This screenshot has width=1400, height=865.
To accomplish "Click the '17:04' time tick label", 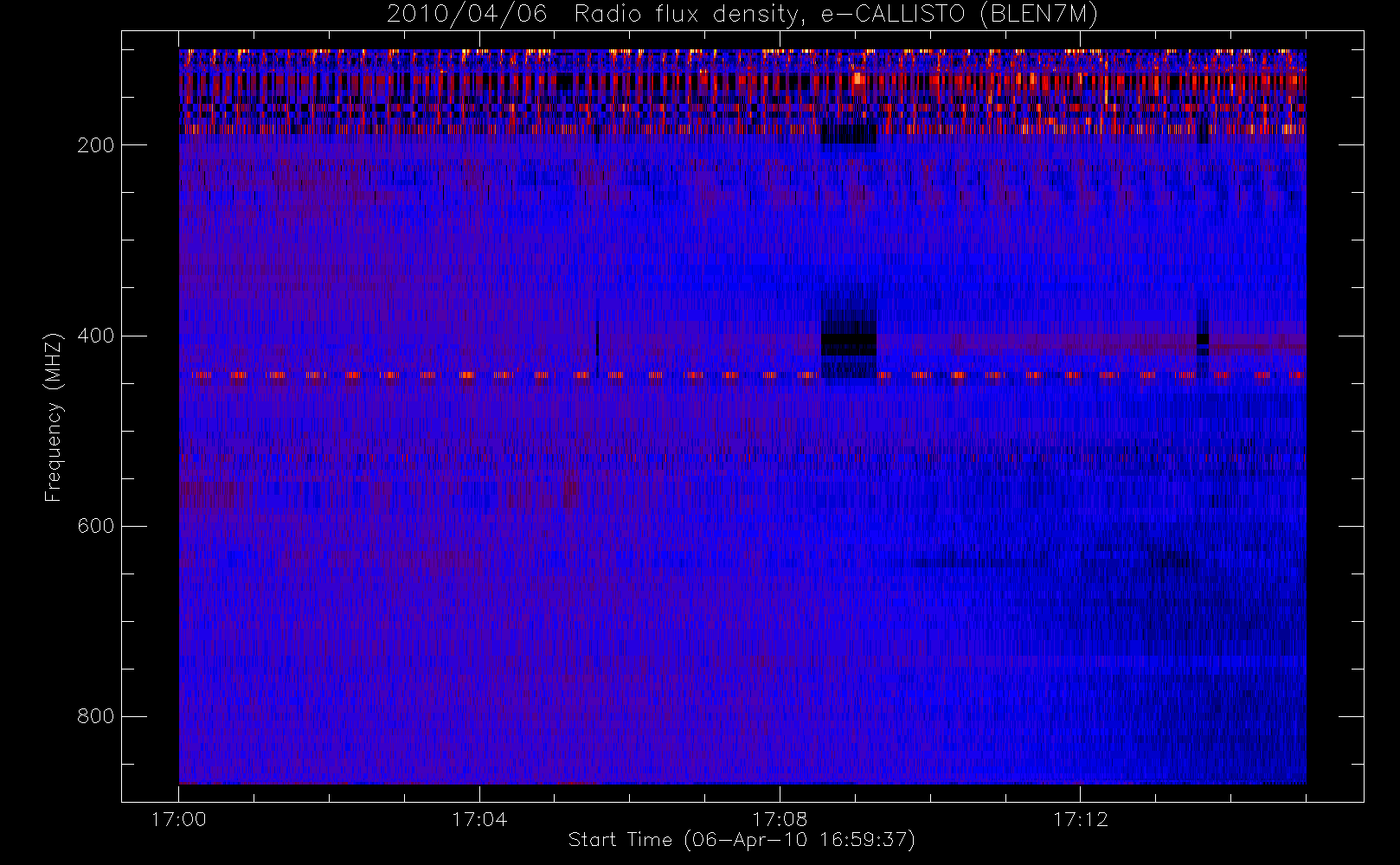I will click(x=479, y=819).
